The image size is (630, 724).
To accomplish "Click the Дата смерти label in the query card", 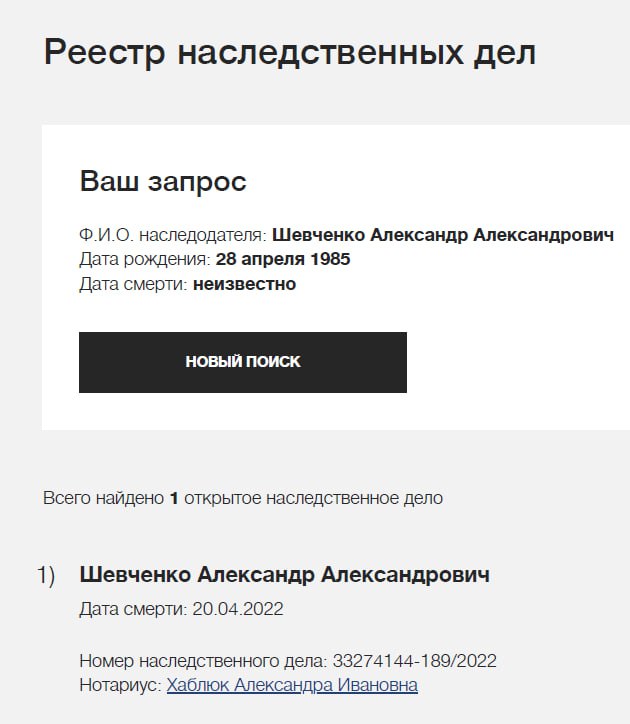I will 132,284.
